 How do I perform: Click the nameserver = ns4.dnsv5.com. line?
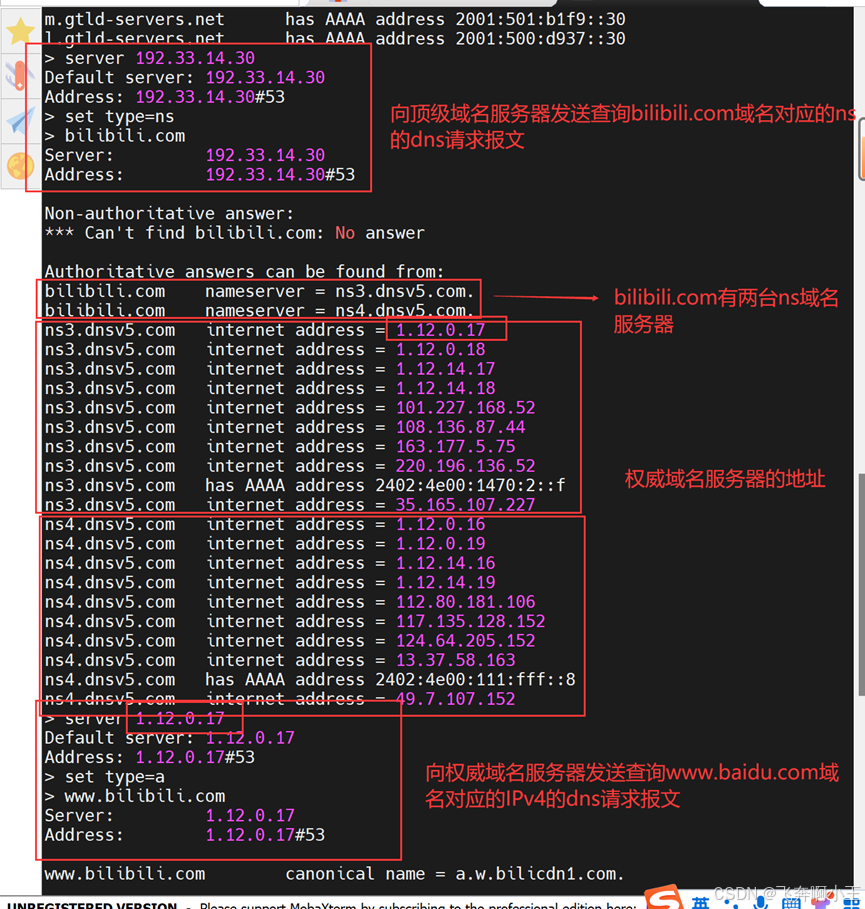(x=259, y=310)
